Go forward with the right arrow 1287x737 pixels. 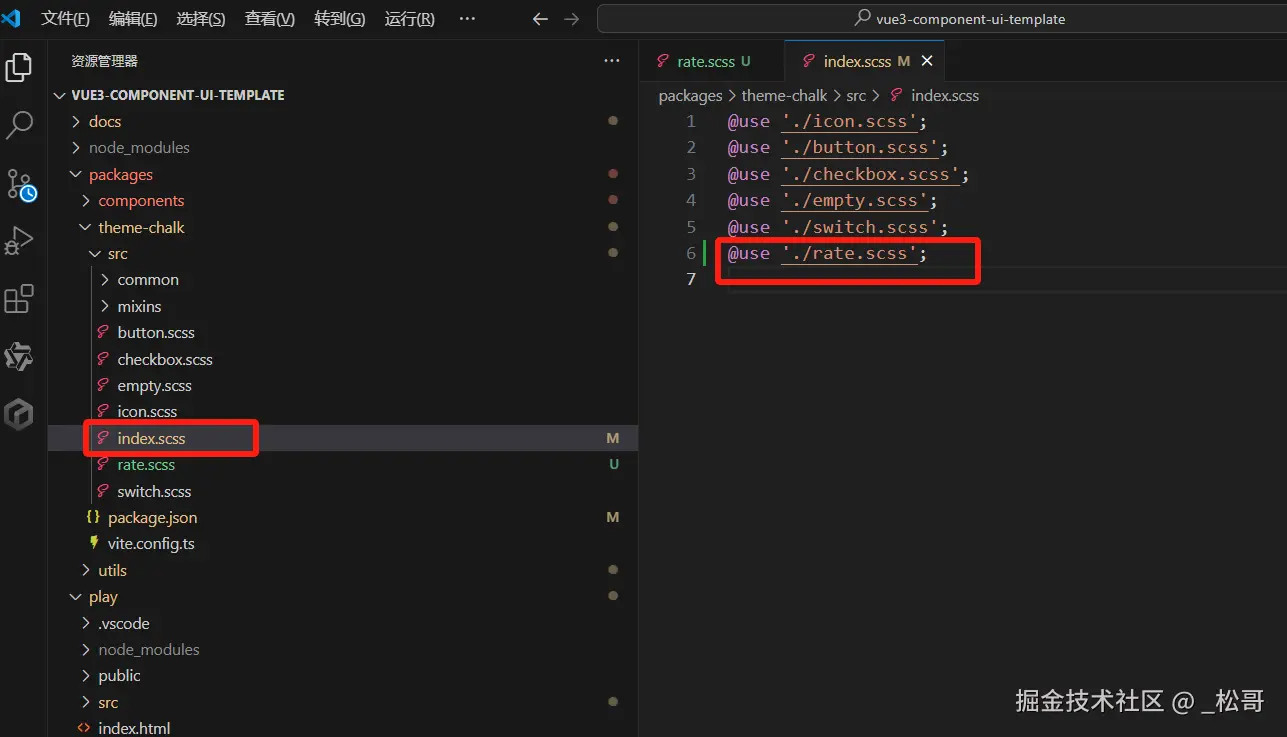pyautogui.click(x=571, y=19)
